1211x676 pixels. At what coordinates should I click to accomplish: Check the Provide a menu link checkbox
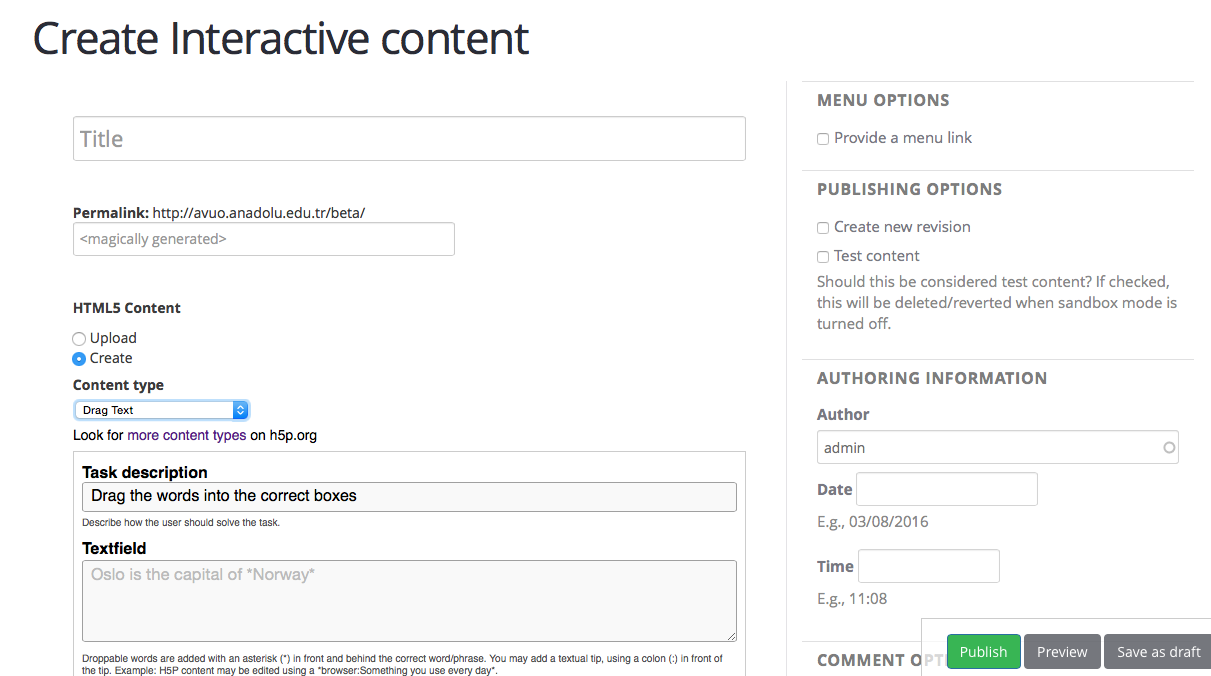tap(823, 139)
